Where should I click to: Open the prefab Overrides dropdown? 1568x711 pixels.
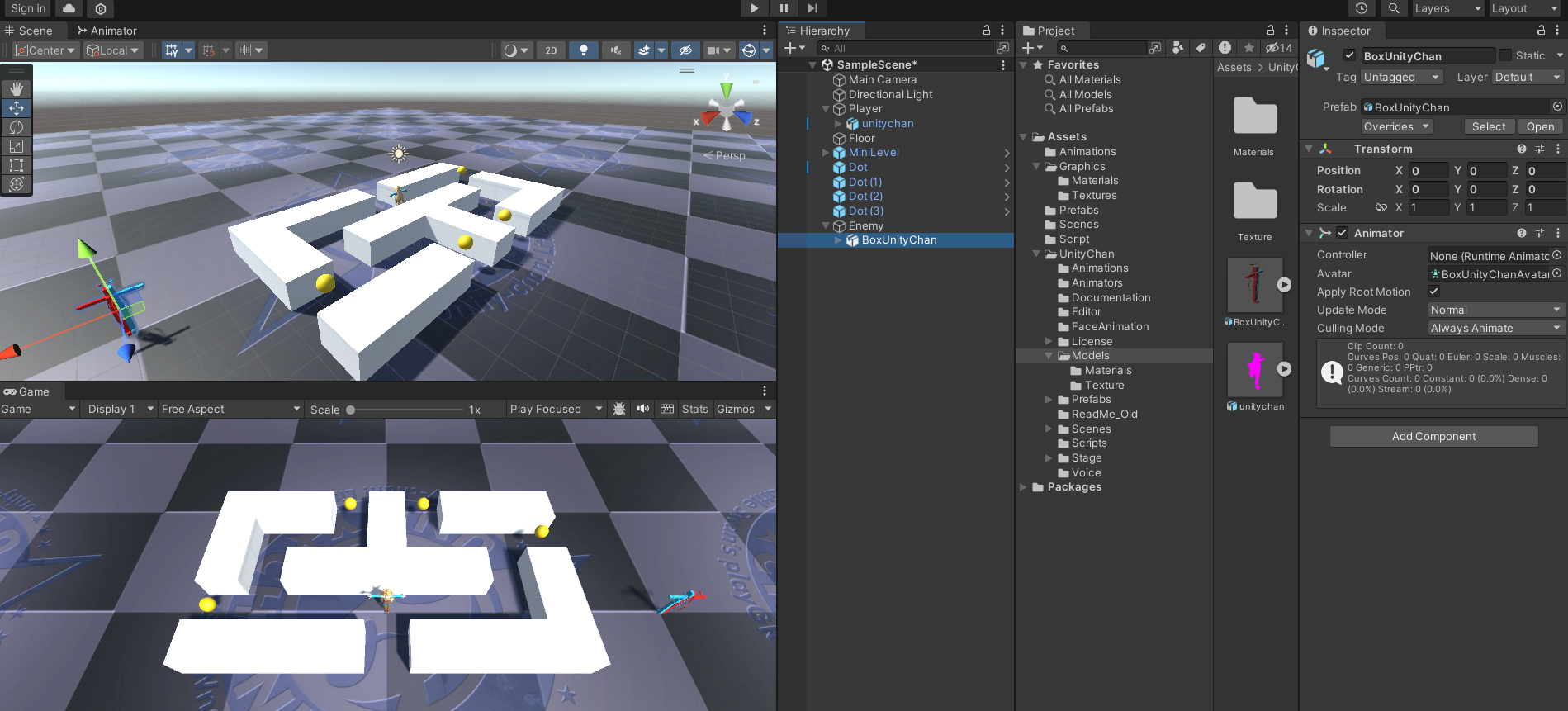pos(1397,126)
